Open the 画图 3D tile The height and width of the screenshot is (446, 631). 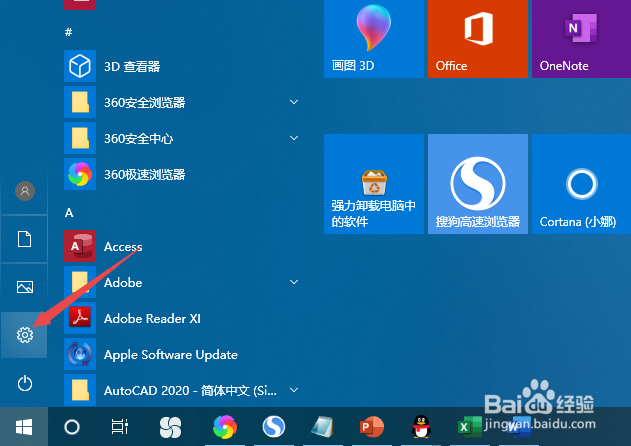374,39
